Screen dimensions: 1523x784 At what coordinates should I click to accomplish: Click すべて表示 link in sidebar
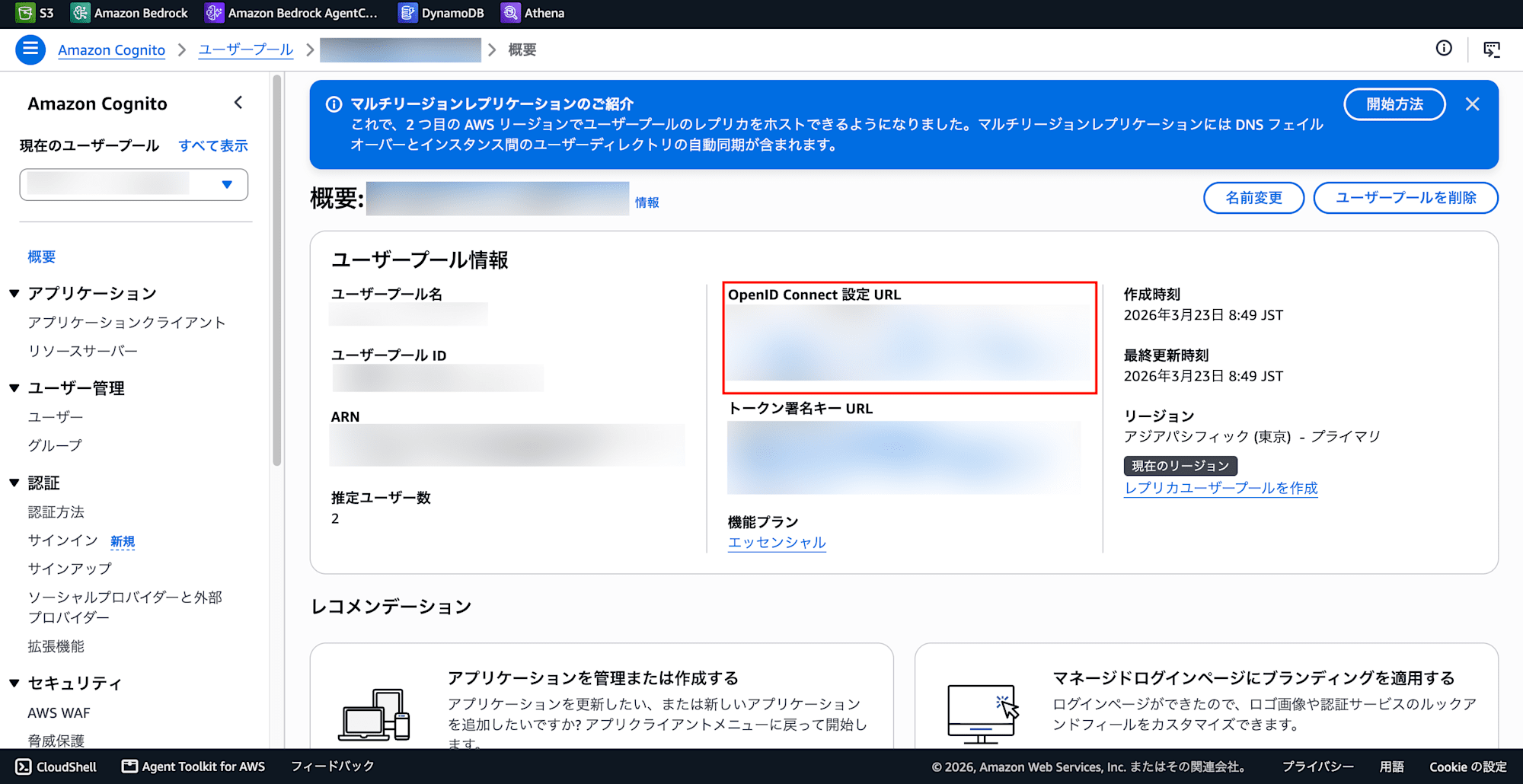point(213,145)
